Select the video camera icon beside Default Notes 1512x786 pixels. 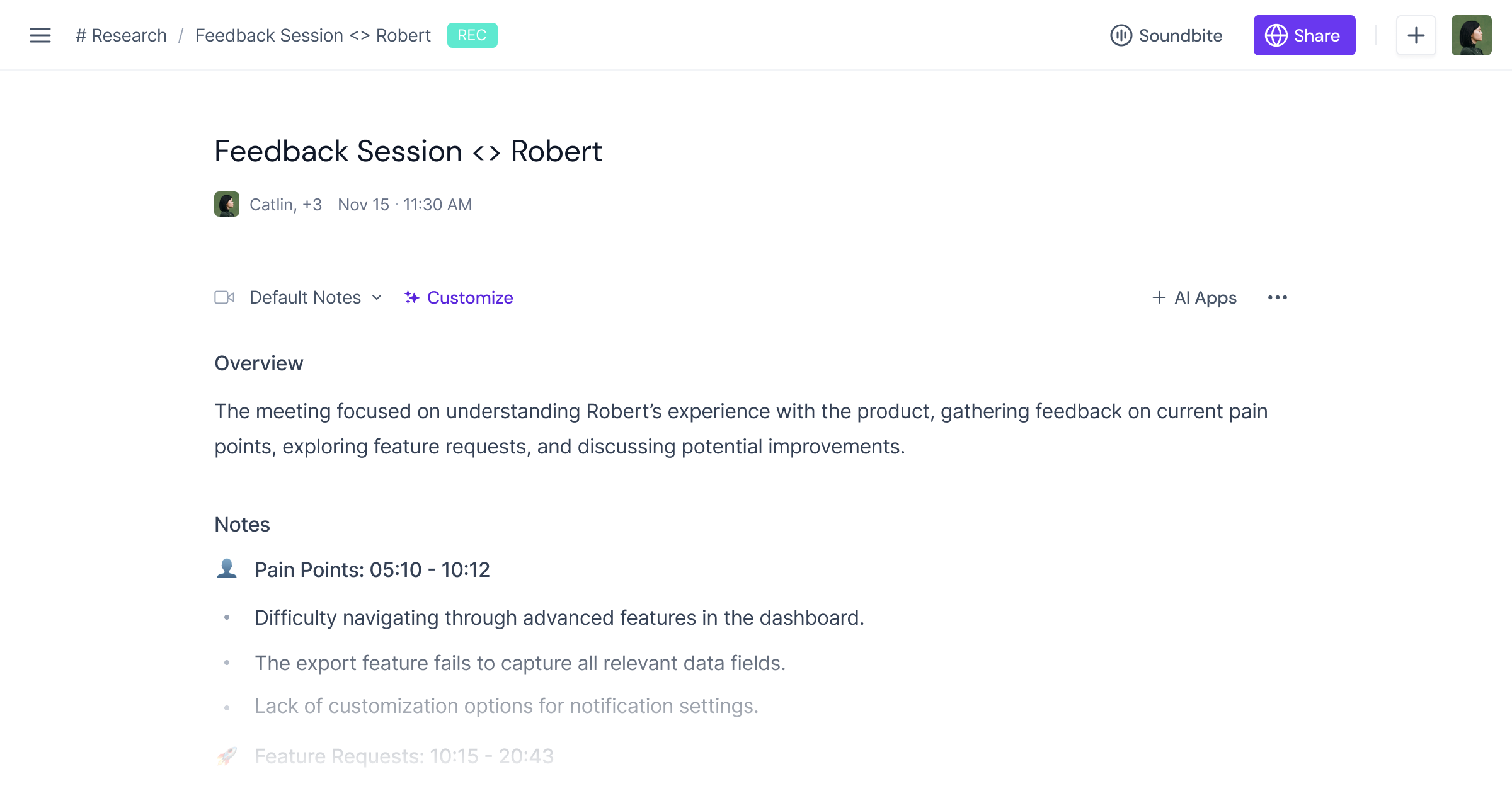click(x=225, y=297)
